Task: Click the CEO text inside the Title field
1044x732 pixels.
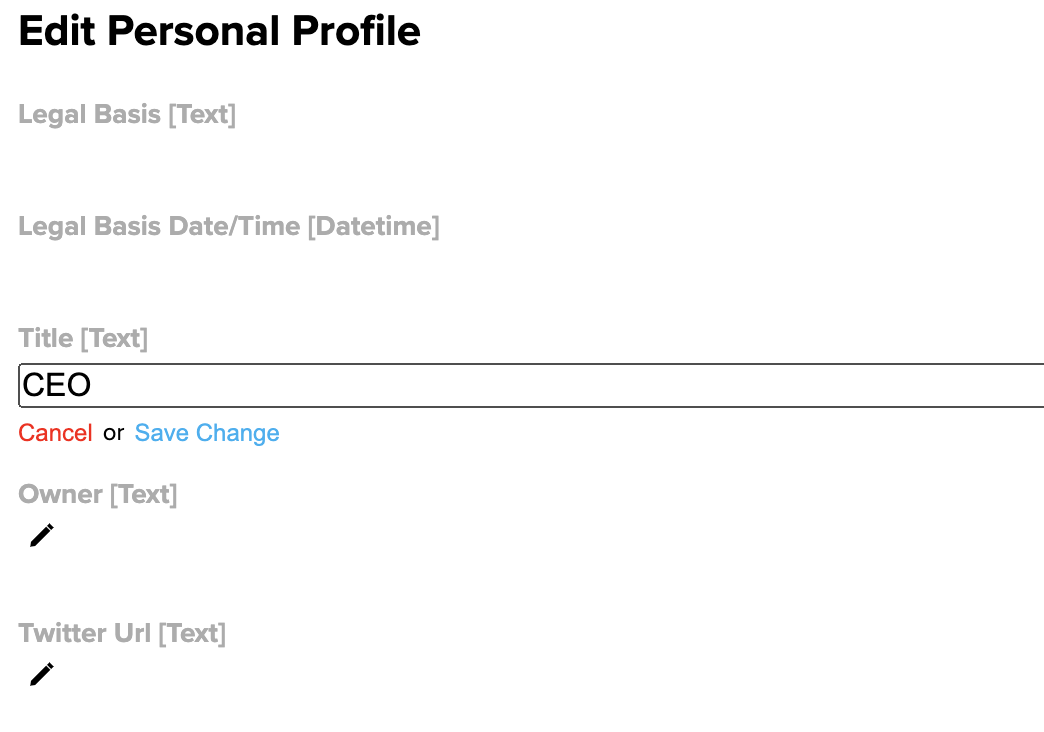Action: tap(57, 386)
